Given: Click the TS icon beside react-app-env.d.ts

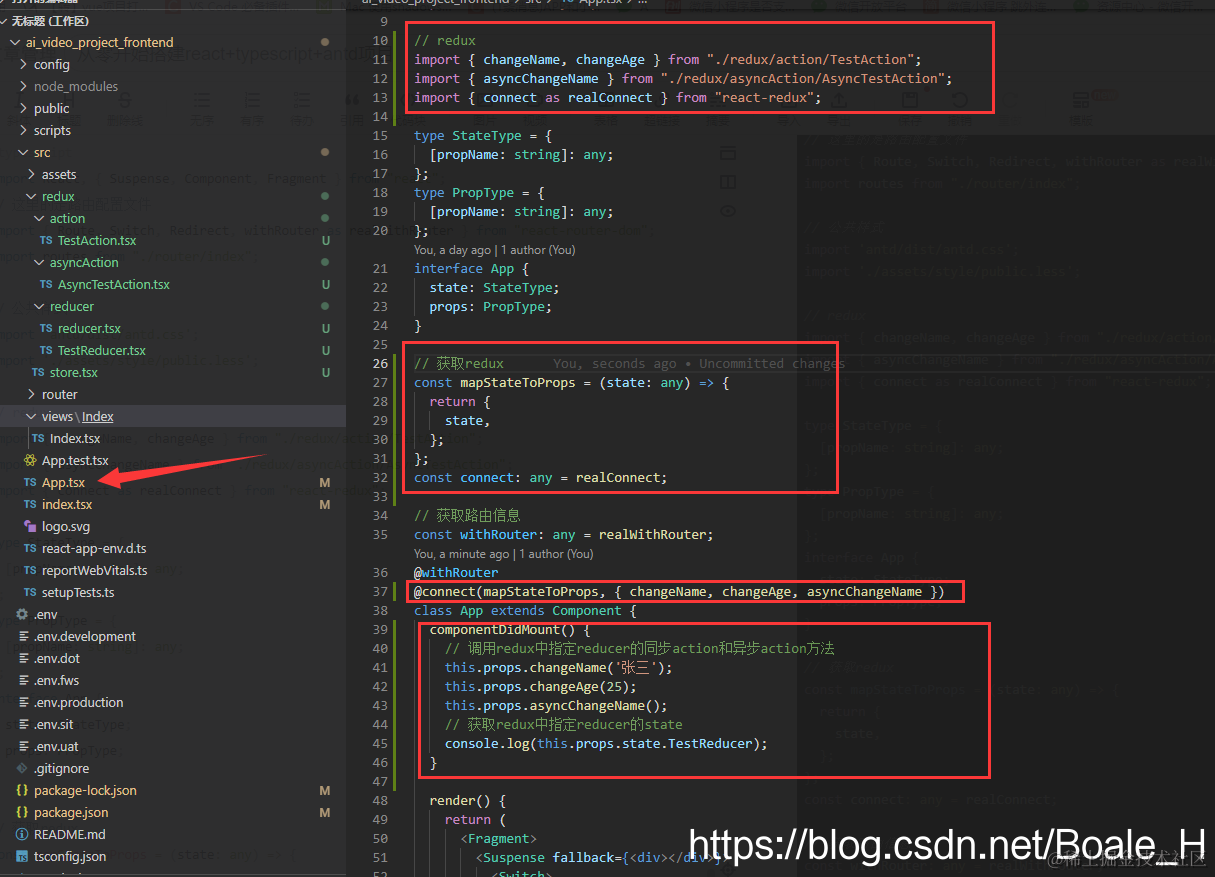Looking at the screenshot, I should point(30,549).
